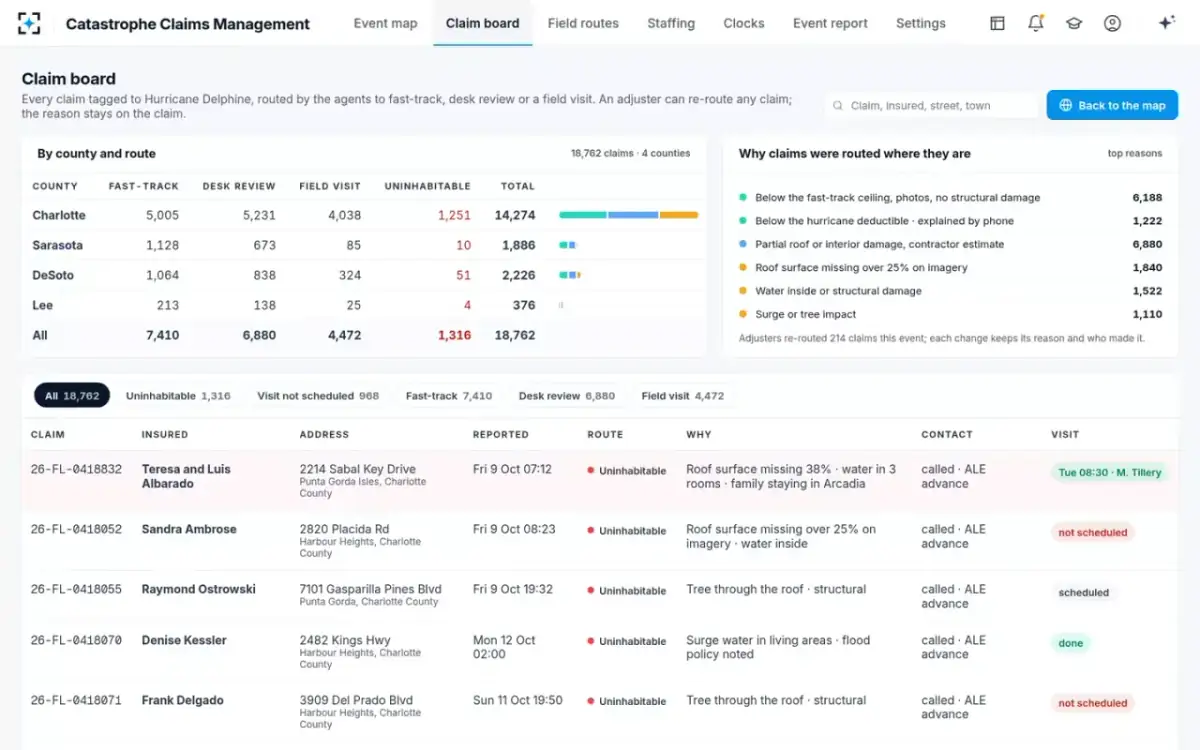Click Sarasota county row label
This screenshot has width=1200, height=750.
tap(57, 245)
